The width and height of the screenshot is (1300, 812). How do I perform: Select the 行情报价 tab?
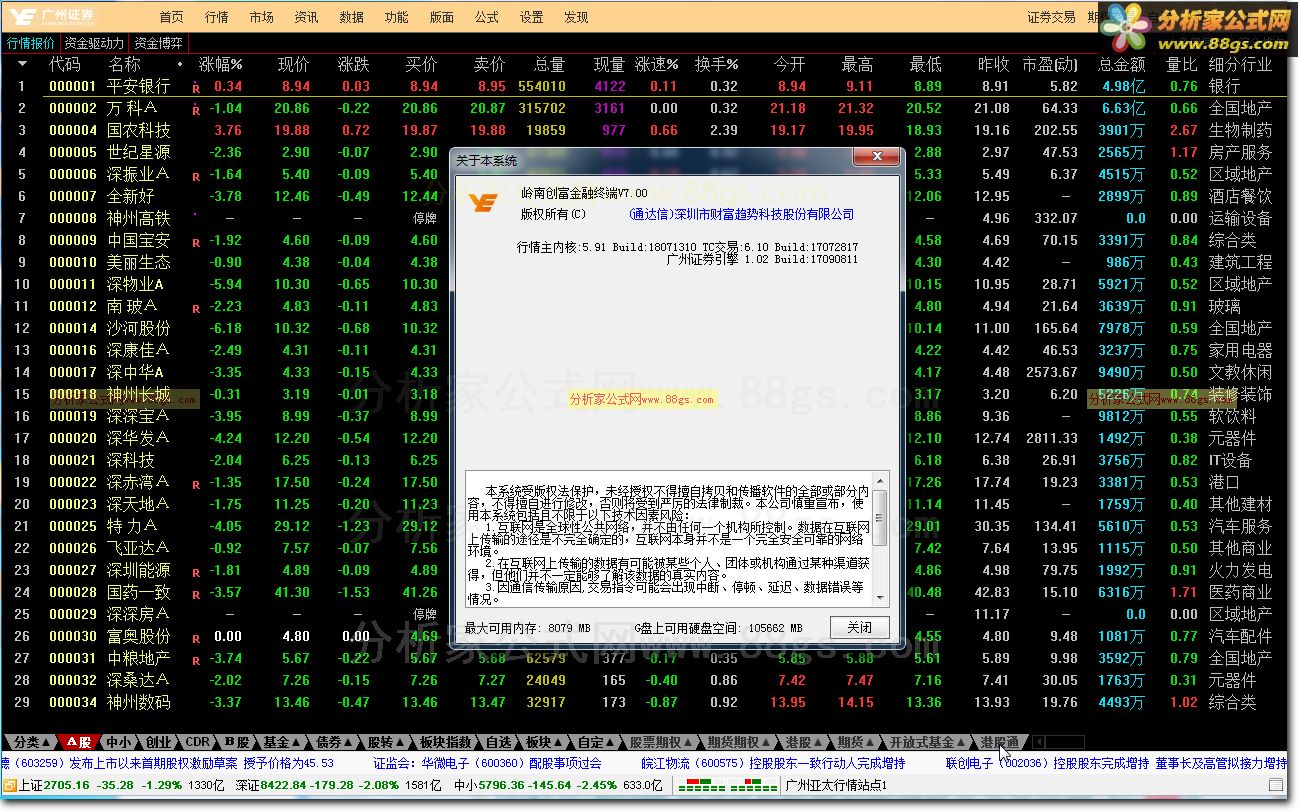point(31,43)
